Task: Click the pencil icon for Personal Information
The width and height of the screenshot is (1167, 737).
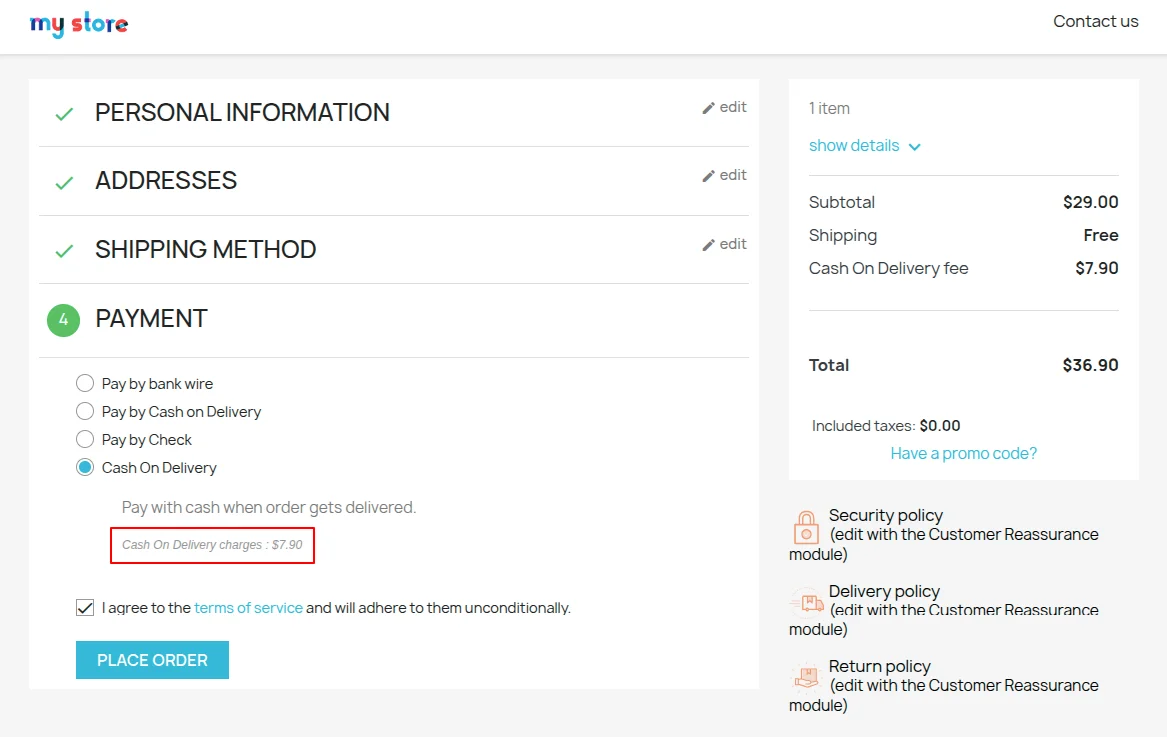Action: click(x=709, y=109)
